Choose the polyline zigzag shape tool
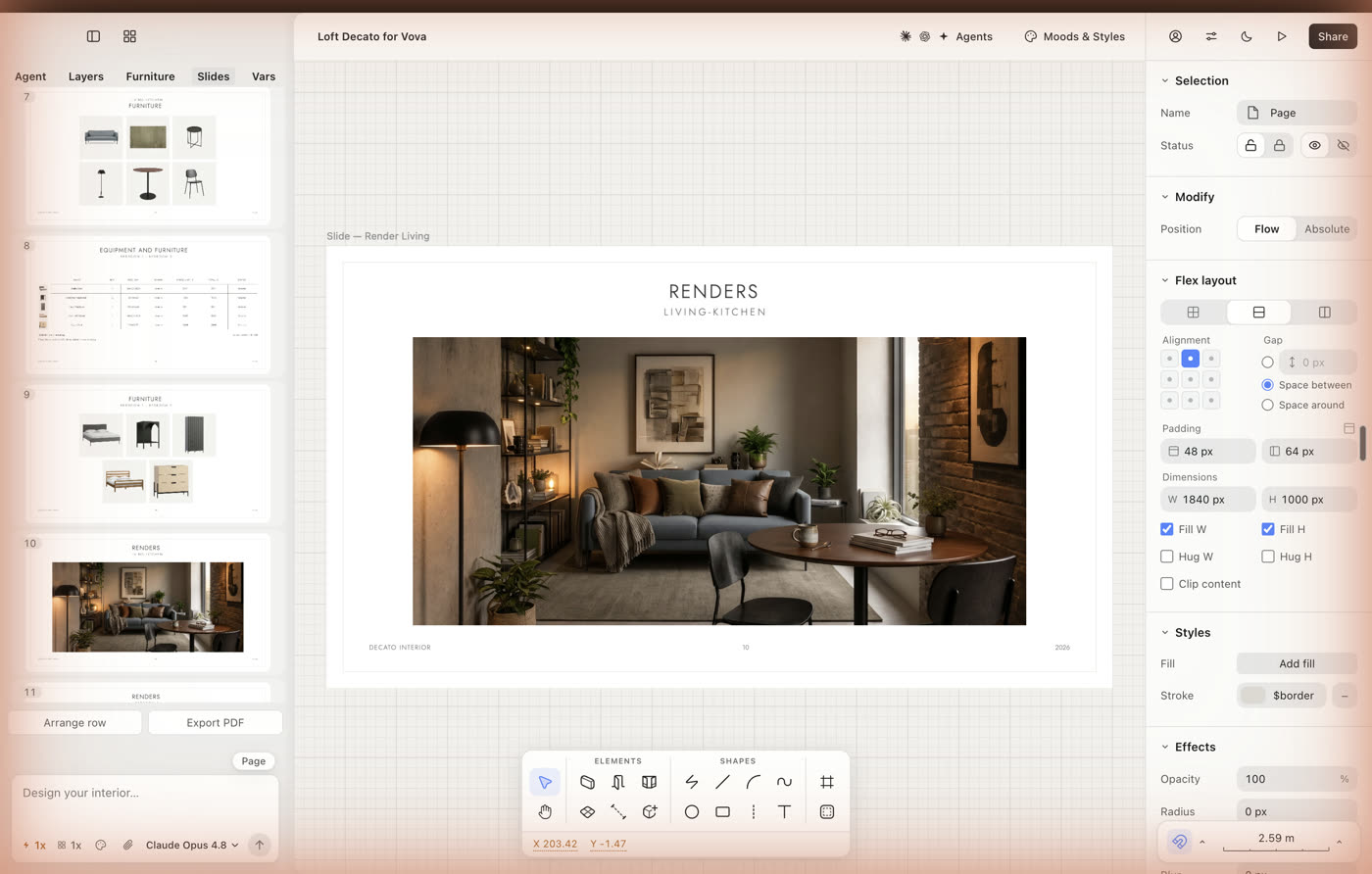 (692, 782)
